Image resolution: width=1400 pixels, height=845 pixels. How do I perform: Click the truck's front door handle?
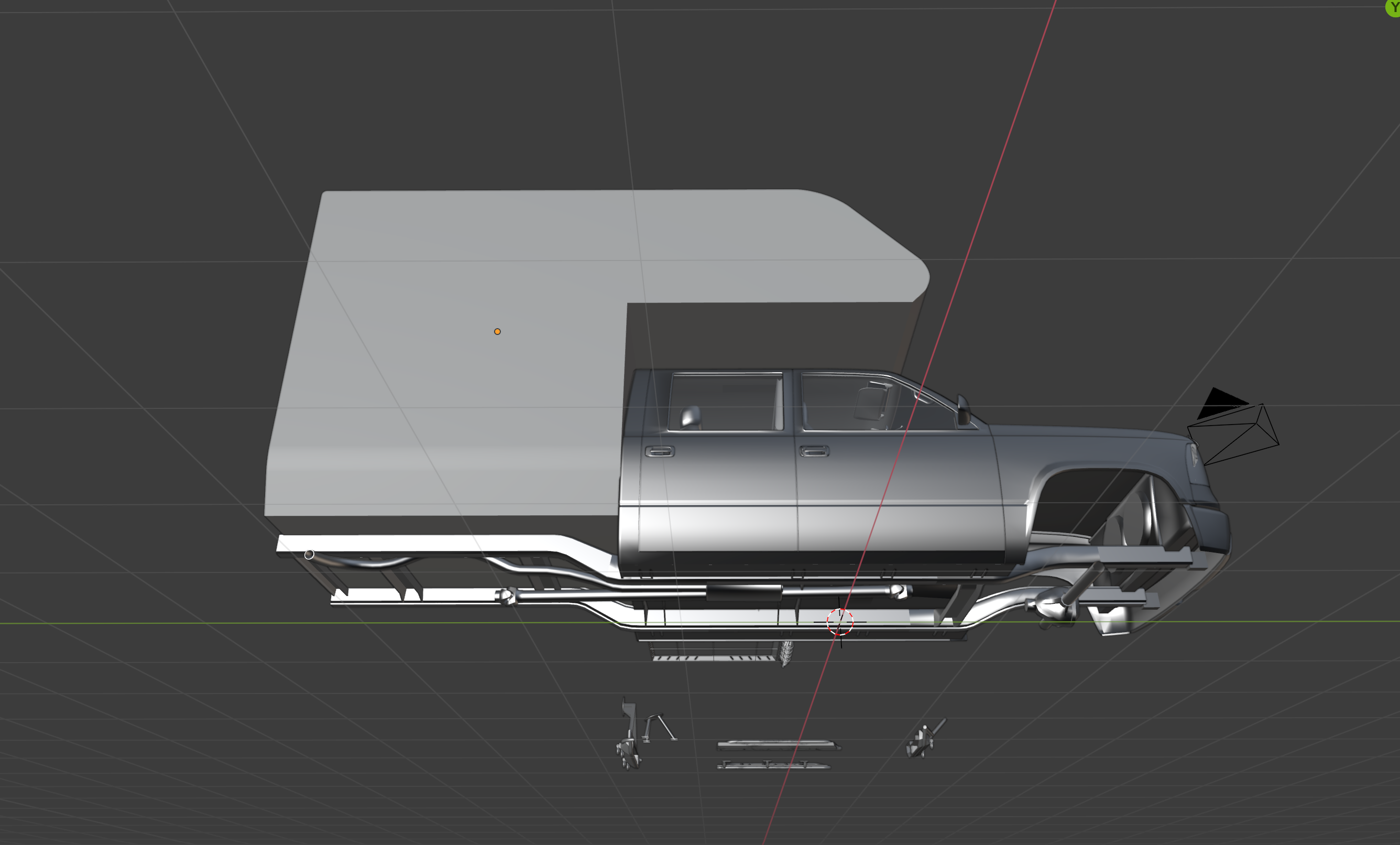click(814, 451)
